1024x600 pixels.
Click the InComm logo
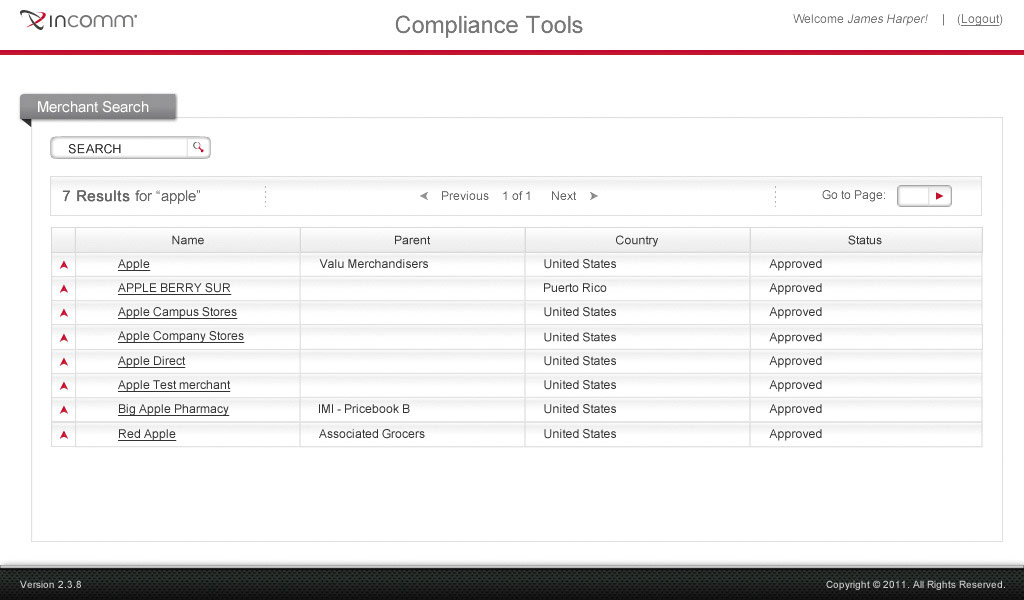click(x=78, y=20)
